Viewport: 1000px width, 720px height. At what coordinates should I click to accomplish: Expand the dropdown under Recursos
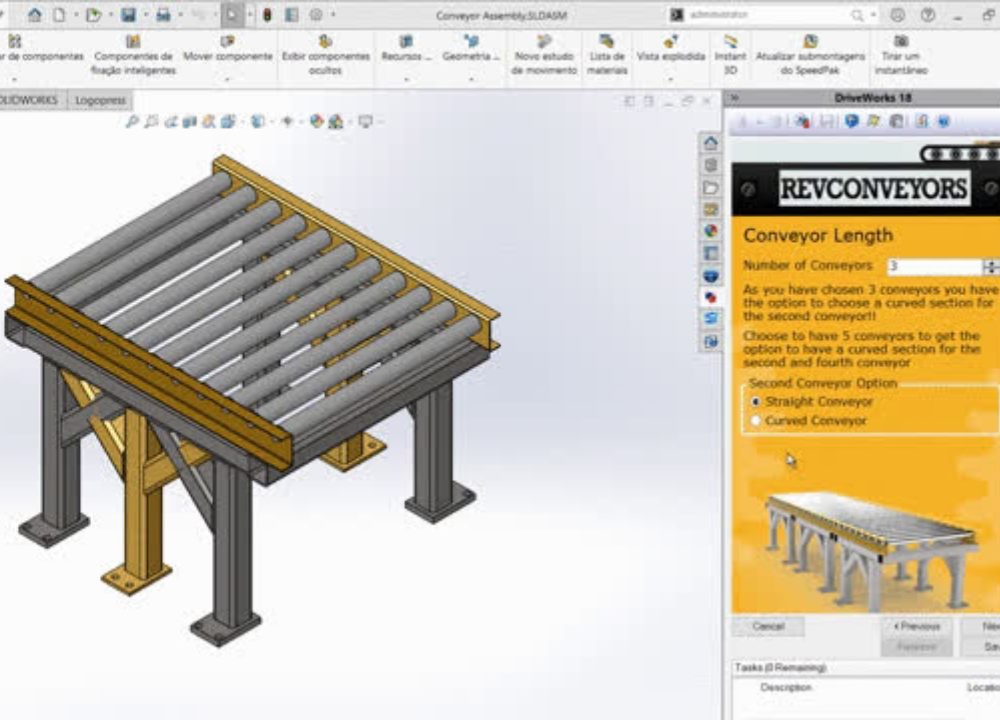pos(406,80)
